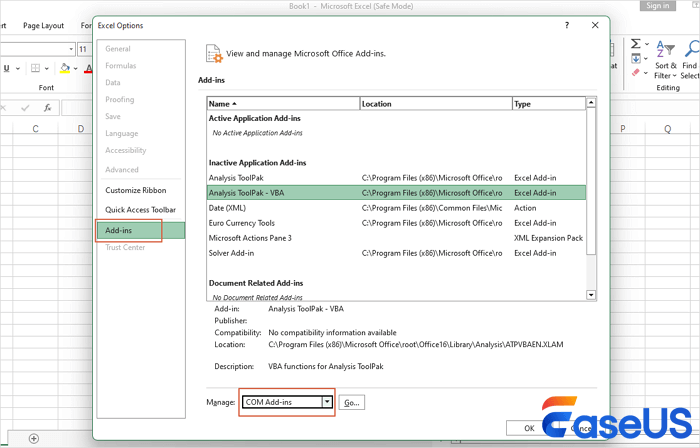The height and width of the screenshot is (448, 700).
Task: Click OK in the Excel Options dialog
Action: (527, 428)
